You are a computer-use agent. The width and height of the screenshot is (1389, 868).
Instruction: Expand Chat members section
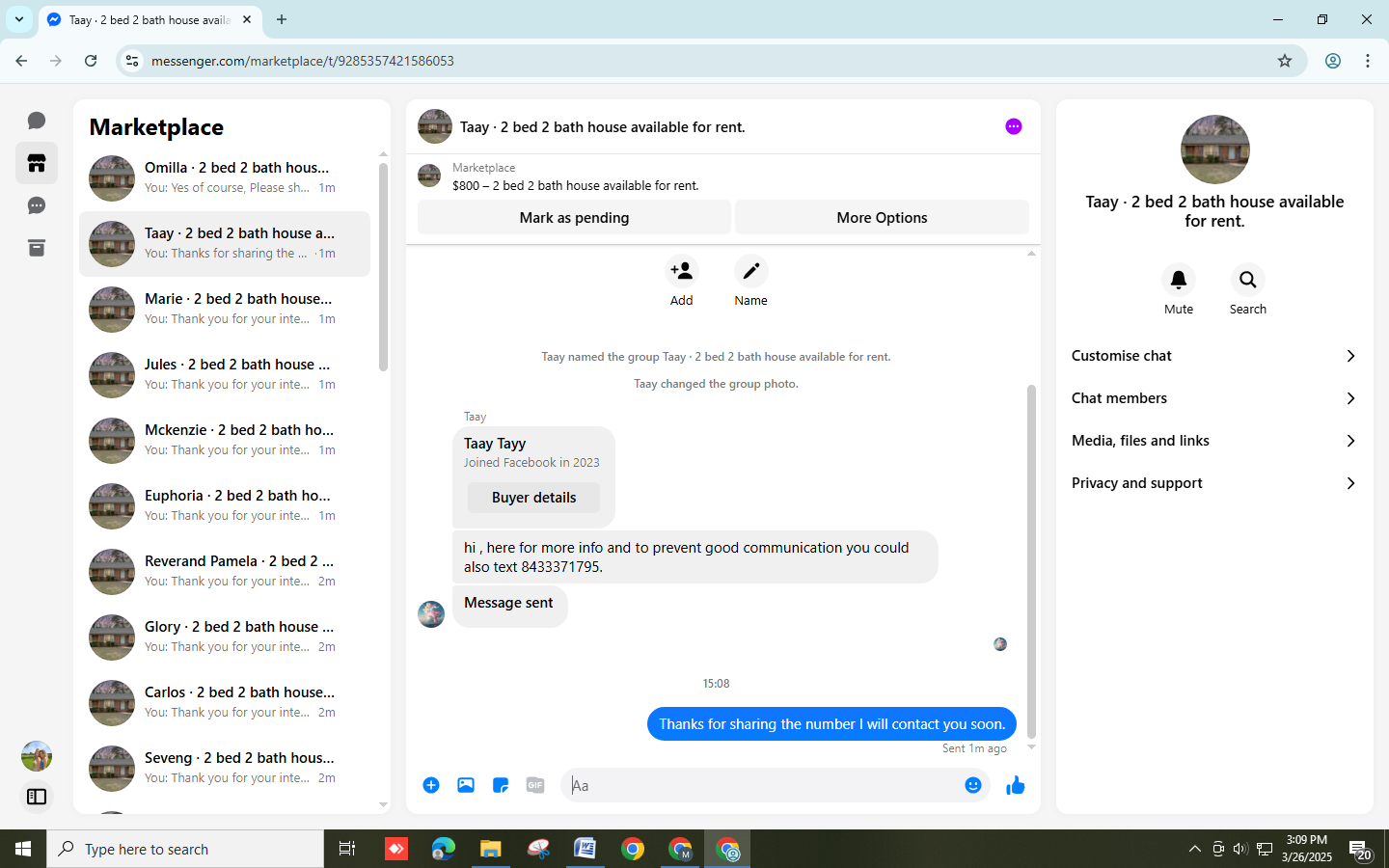click(1214, 398)
